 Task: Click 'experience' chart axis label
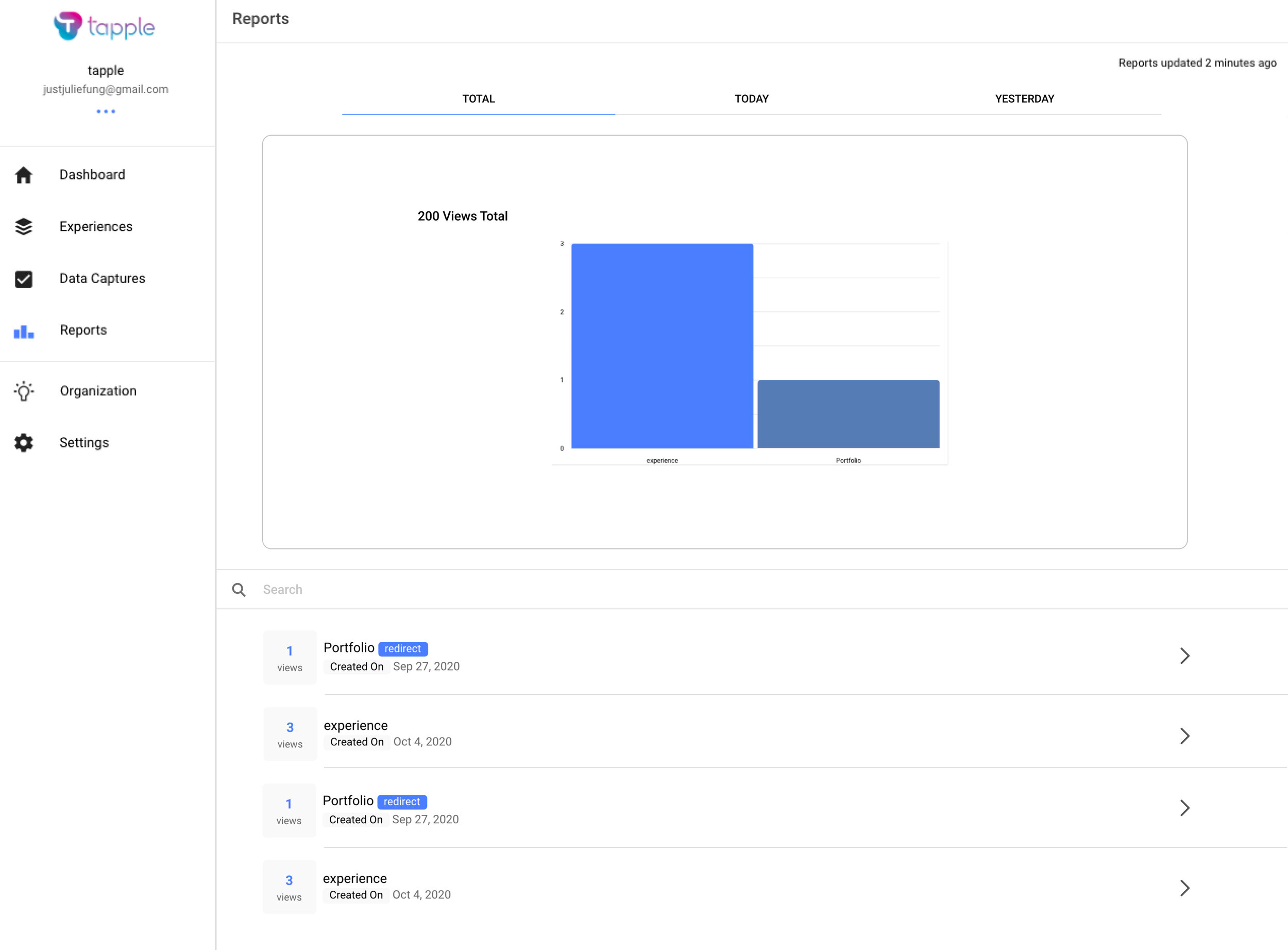662,461
